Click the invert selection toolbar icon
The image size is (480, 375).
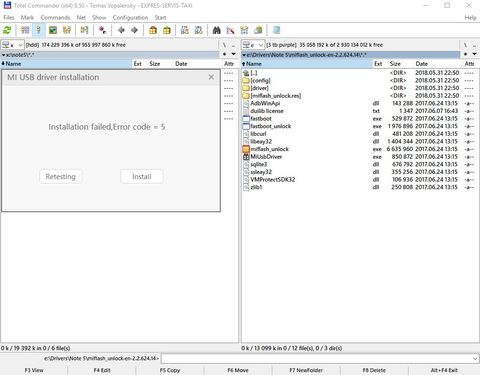point(84,30)
